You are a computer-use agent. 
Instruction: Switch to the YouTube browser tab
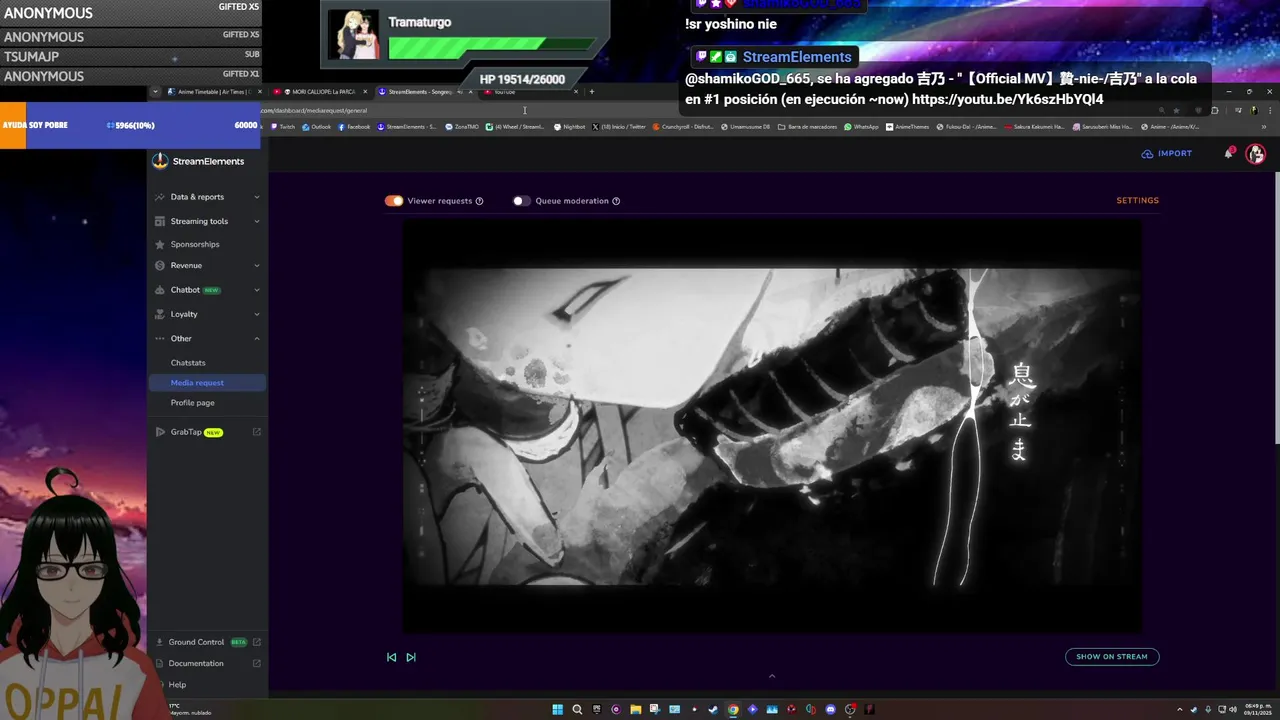tap(530, 91)
